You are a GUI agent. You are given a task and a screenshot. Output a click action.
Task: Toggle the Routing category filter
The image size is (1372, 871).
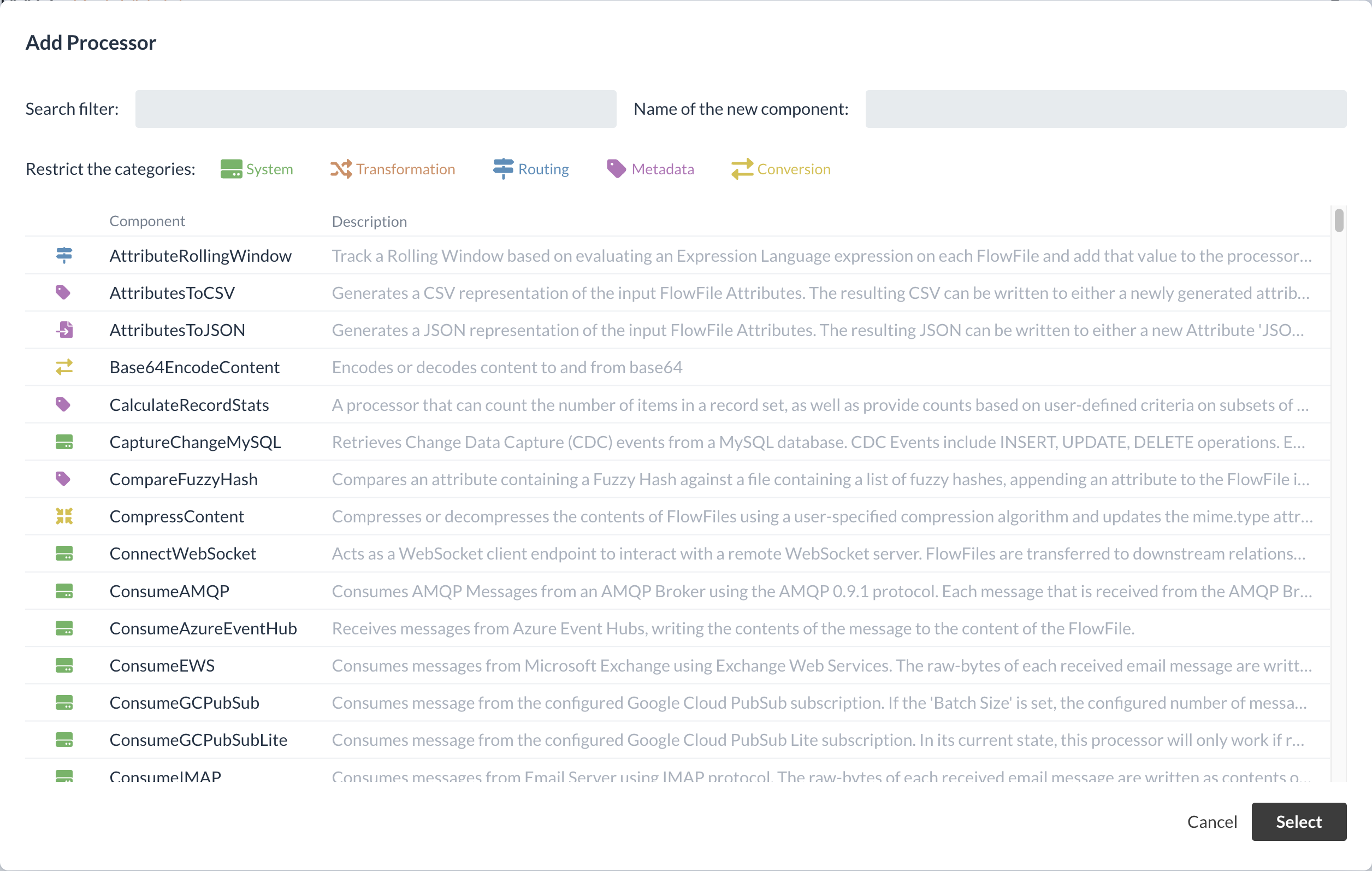[530, 168]
